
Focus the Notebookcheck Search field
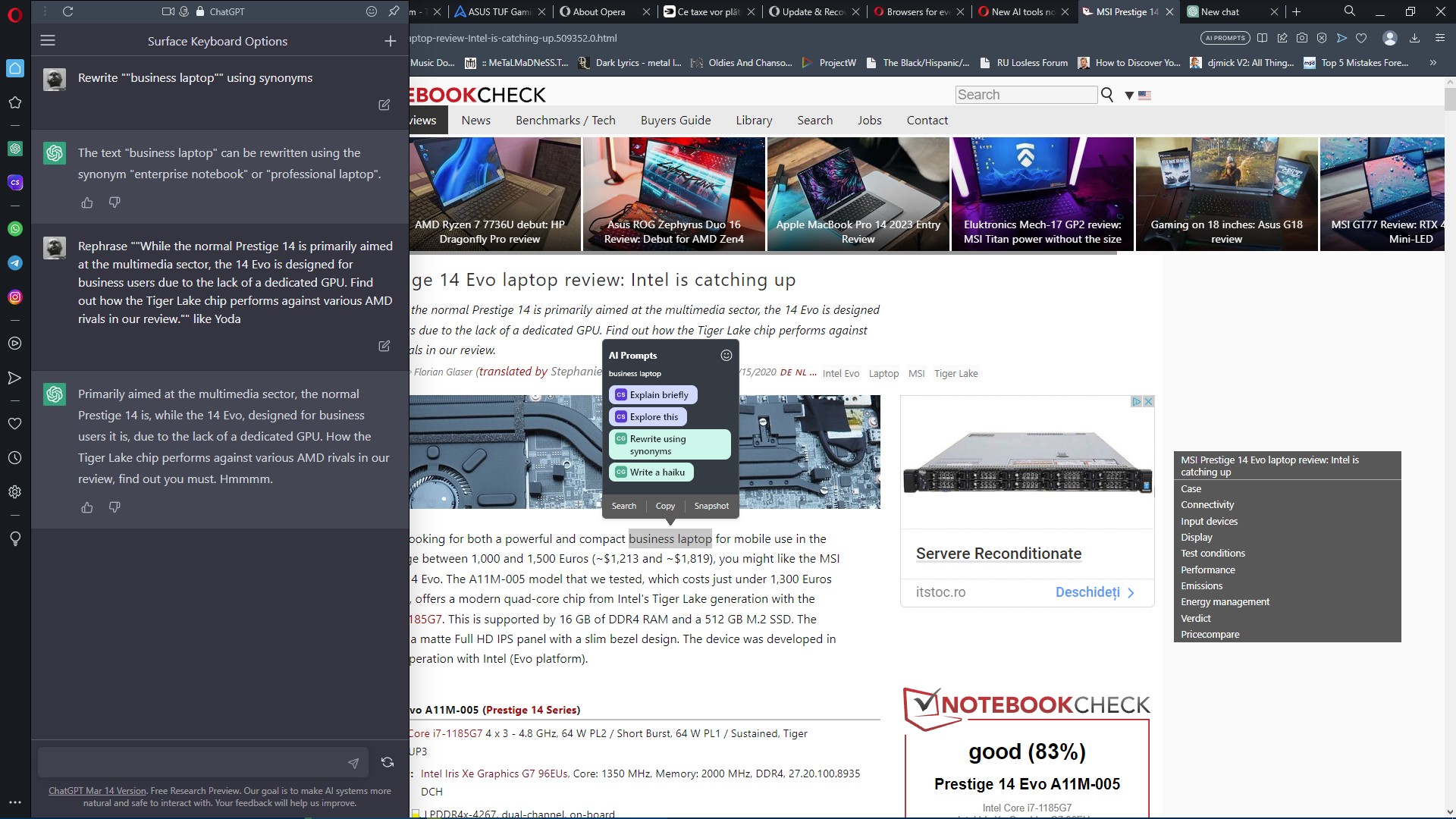point(1027,95)
